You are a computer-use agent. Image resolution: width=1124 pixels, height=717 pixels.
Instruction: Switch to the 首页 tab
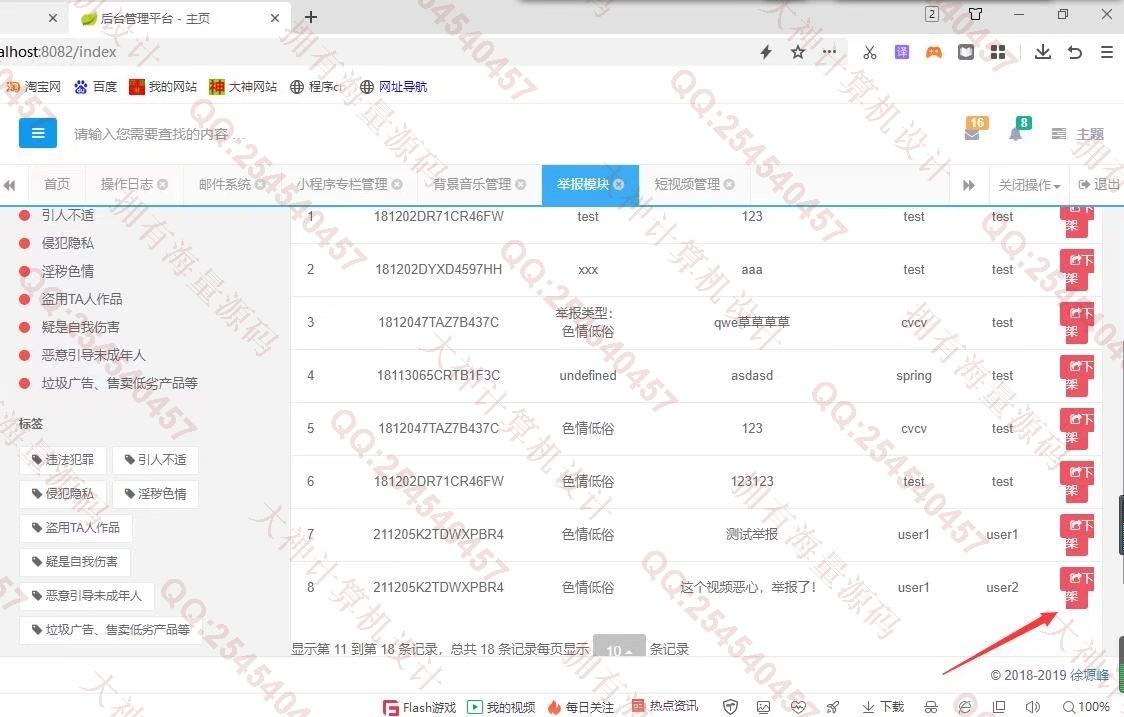click(x=57, y=184)
